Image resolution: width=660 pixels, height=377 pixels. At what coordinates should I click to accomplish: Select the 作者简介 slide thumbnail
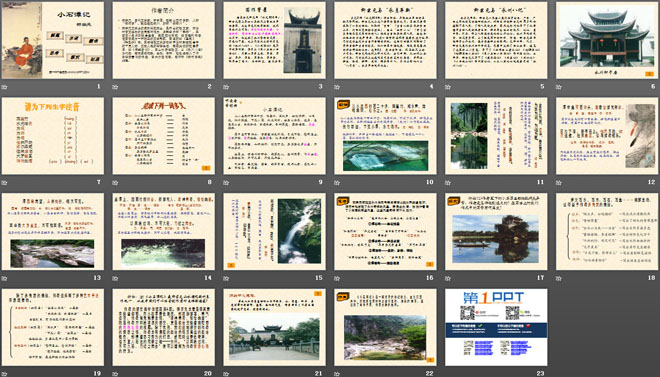tap(163, 40)
